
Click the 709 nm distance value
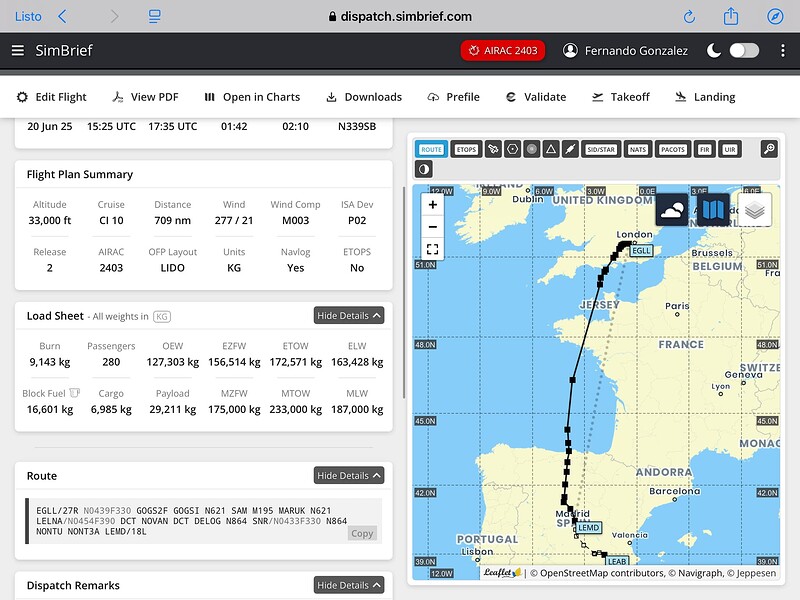click(172, 220)
